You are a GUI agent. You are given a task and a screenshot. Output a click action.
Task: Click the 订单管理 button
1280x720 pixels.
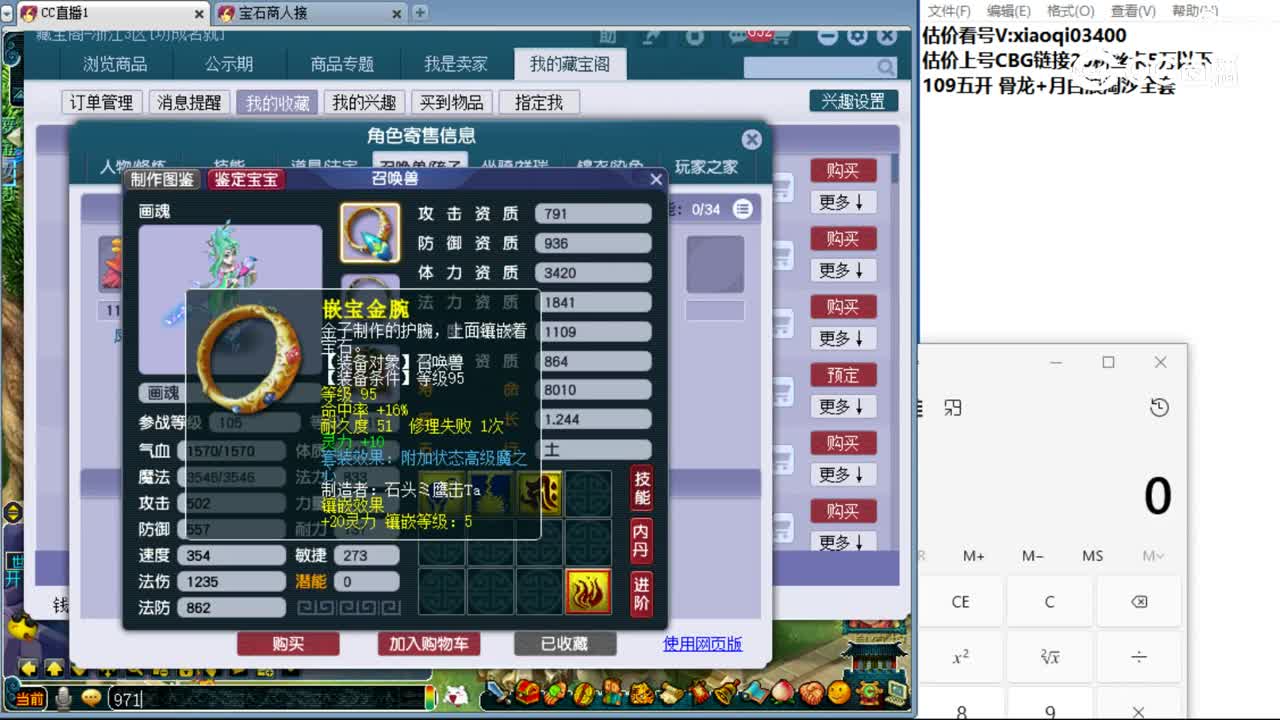[102, 102]
